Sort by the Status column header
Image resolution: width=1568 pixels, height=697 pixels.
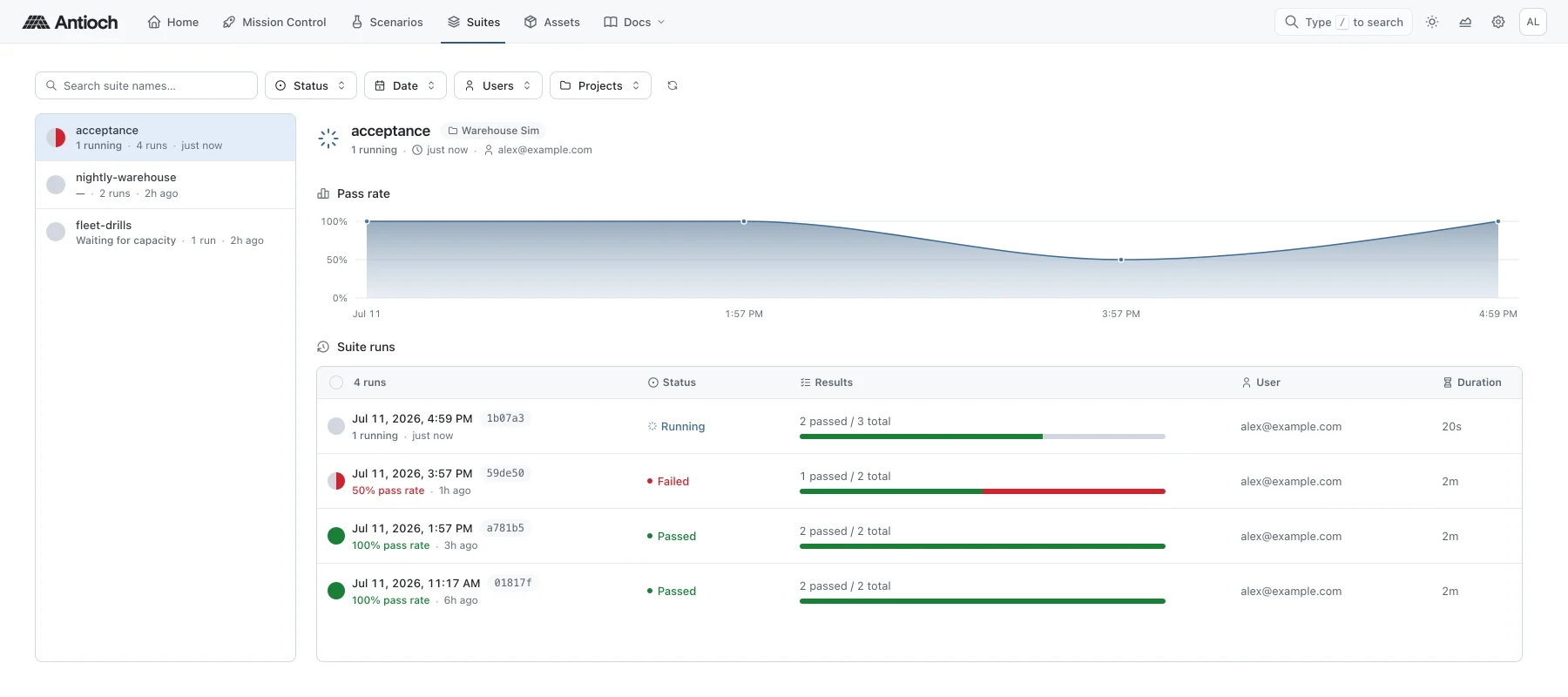672,382
